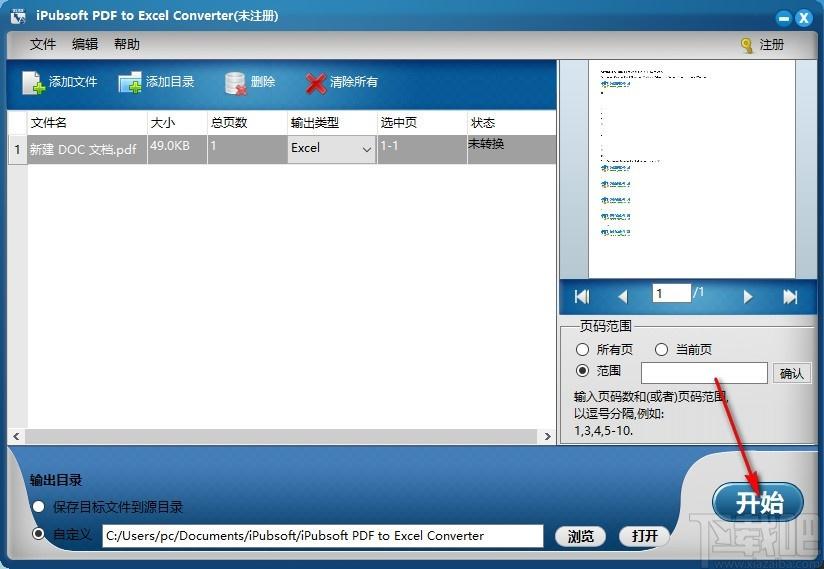Click row number 1 header
The height and width of the screenshot is (569, 824).
(17, 149)
